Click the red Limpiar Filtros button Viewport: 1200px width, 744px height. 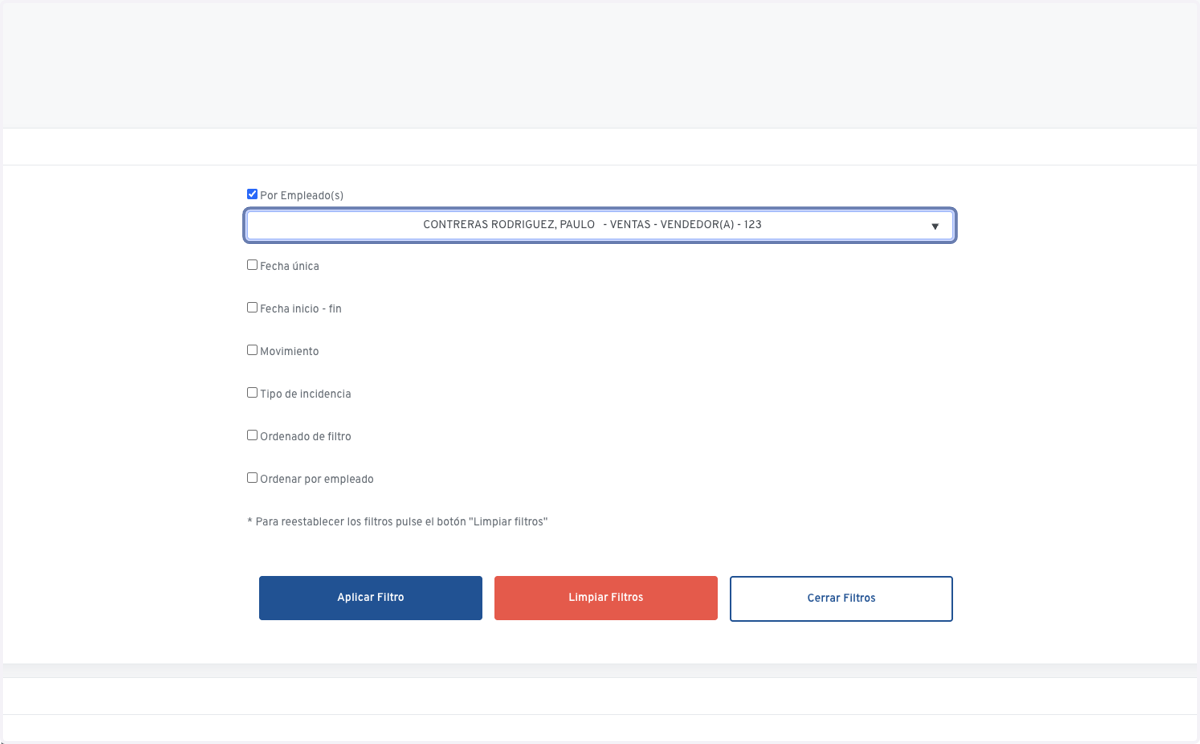[x=606, y=598]
